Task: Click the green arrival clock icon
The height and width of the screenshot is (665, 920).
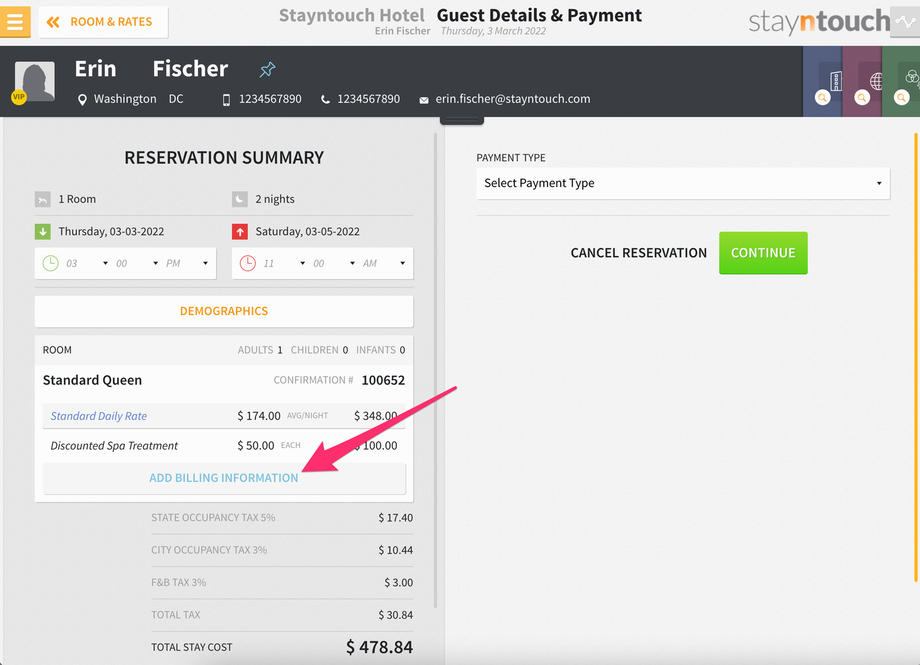Action: [x=50, y=263]
